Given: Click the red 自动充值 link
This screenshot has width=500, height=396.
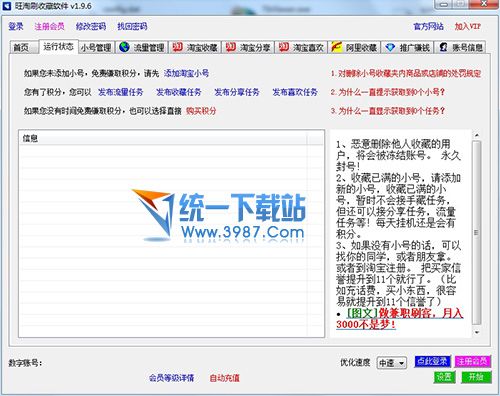Looking at the screenshot, I should coord(225,378).
